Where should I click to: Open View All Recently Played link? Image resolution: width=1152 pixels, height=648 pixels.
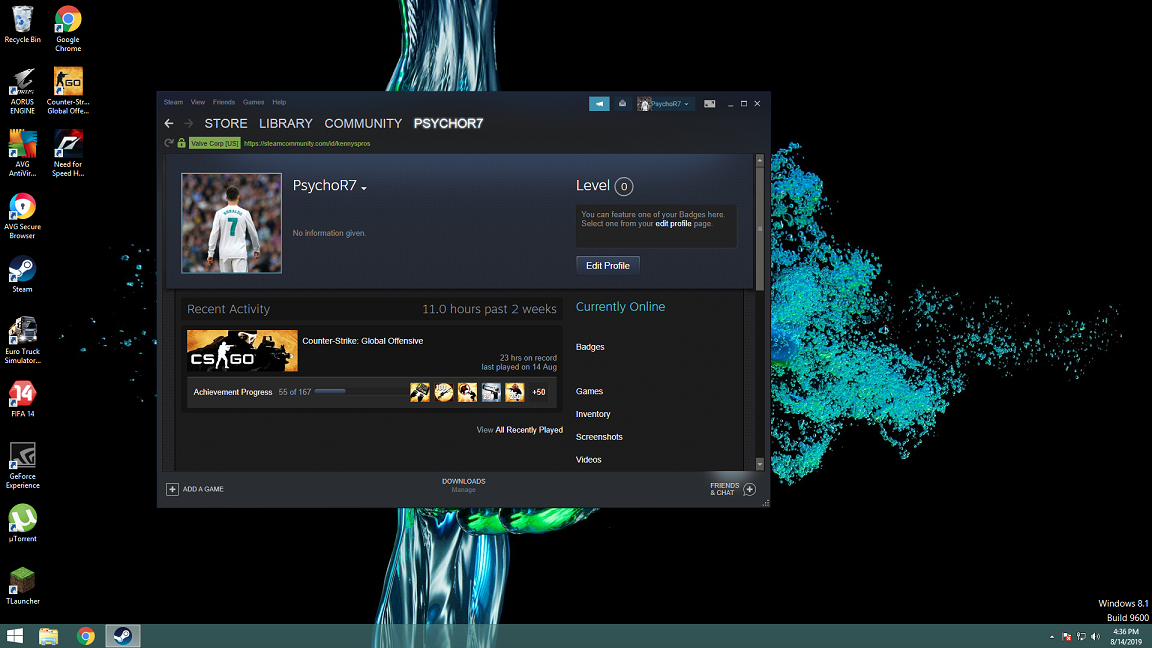(519, 430)
